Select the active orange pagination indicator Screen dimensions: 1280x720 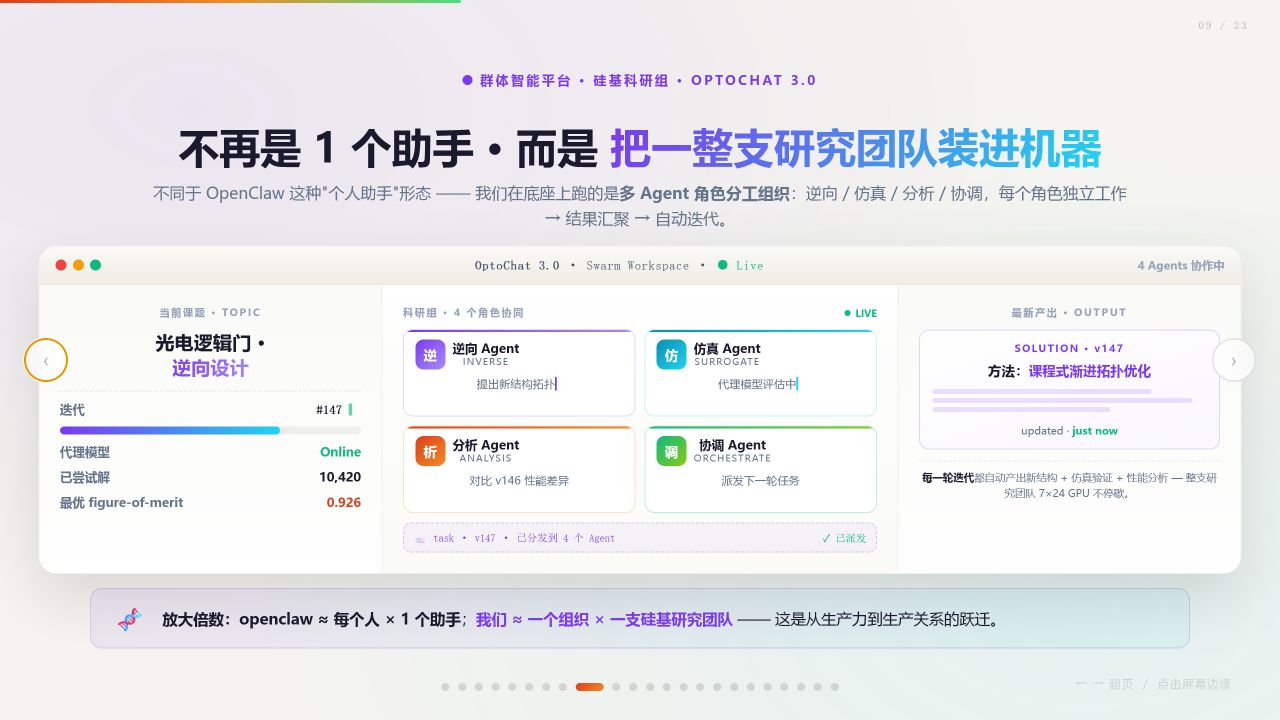(589, 687)
